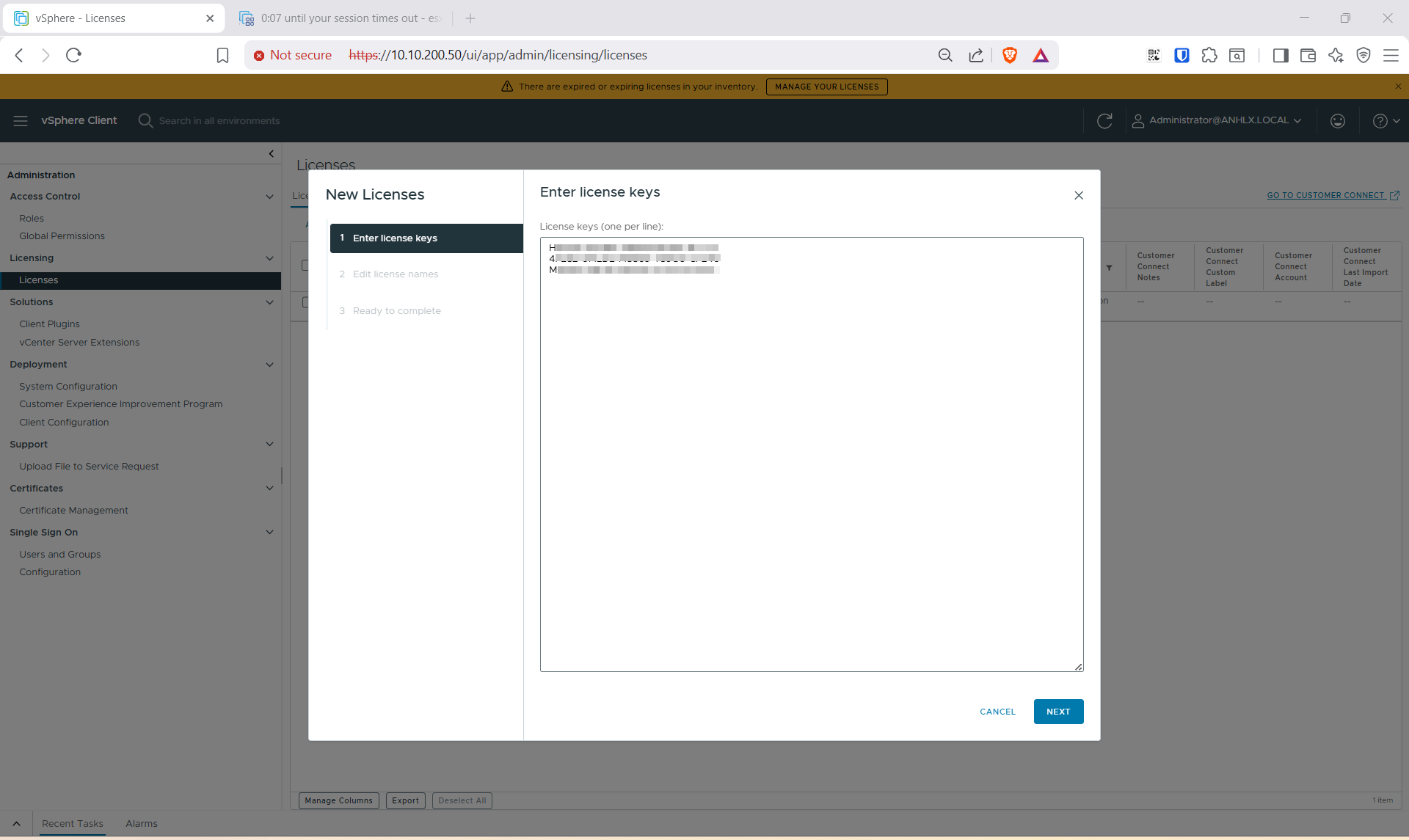
Task: Open the GO TO CUSTOMER CONNECT link
Action: click(x=1333, y=195)
